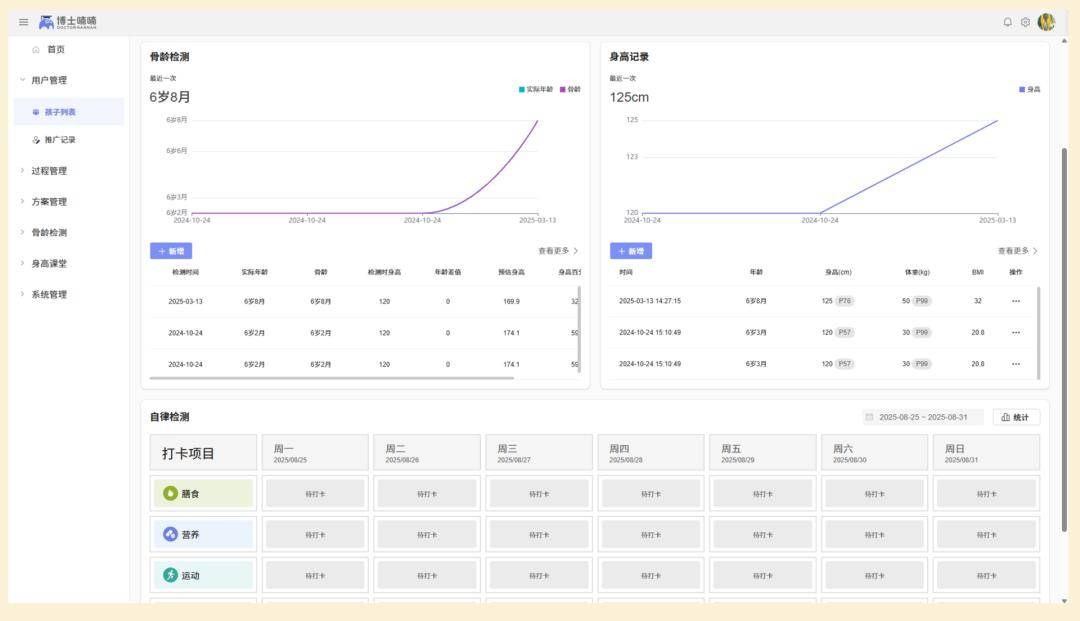
Task: Open the more actions ellipsis for 2025-03-13 14:27:15 record
Action: click(x=1016, y=301)
